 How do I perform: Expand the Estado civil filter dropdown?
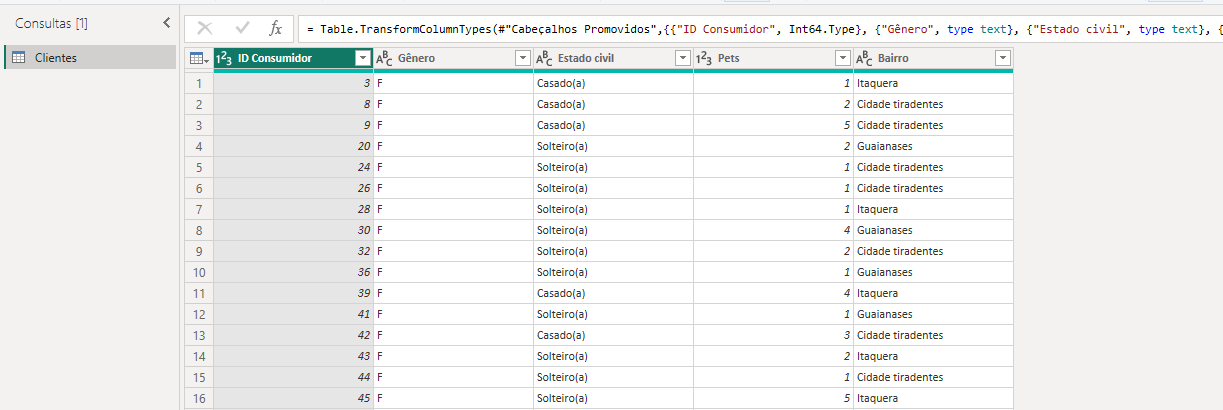(x=682, y=59)
